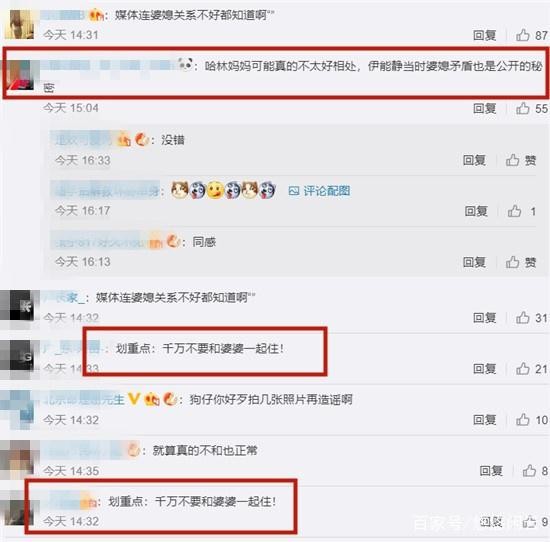Reply to the 哈林妈妈 comment at 15:04
The image size is (550, 542).
click(x=484, y=108)
